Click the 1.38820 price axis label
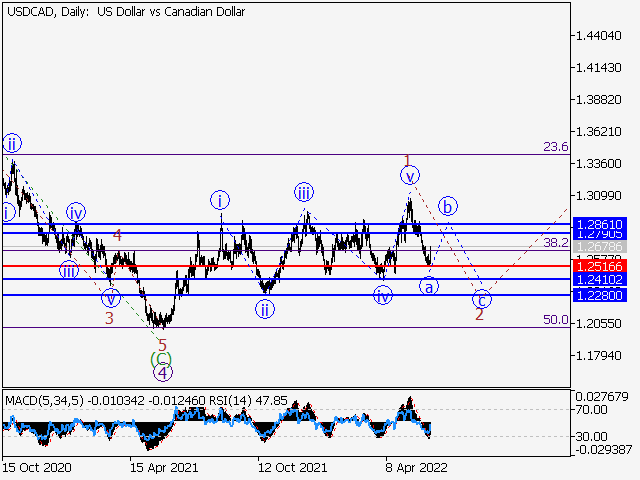 [598, 100]
